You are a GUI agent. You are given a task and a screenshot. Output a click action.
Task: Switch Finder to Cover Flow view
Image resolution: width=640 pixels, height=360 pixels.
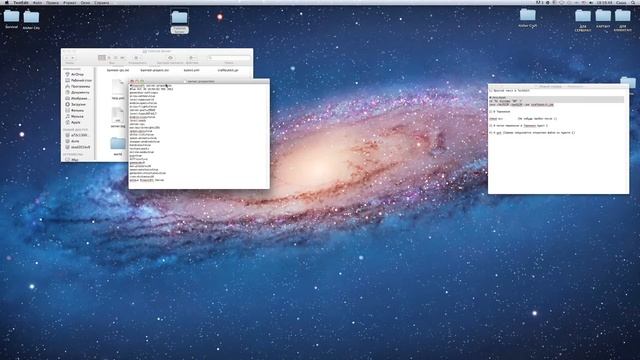click(x=122, y=58)
